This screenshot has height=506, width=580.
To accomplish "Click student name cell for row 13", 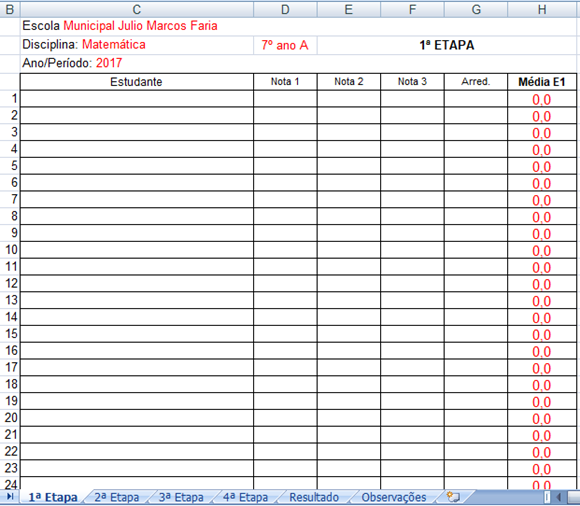I will pos(137,300).
